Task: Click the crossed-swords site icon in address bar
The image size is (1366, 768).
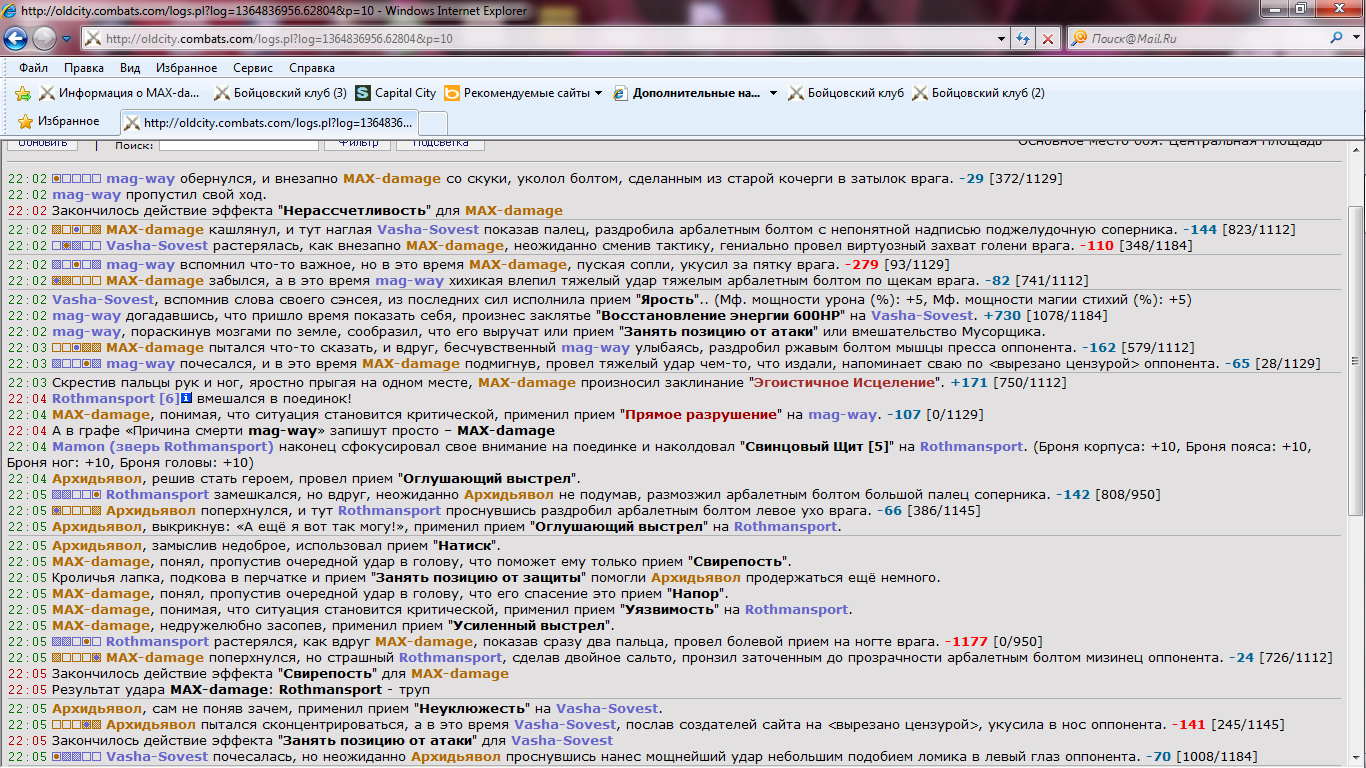Action: 93,39
